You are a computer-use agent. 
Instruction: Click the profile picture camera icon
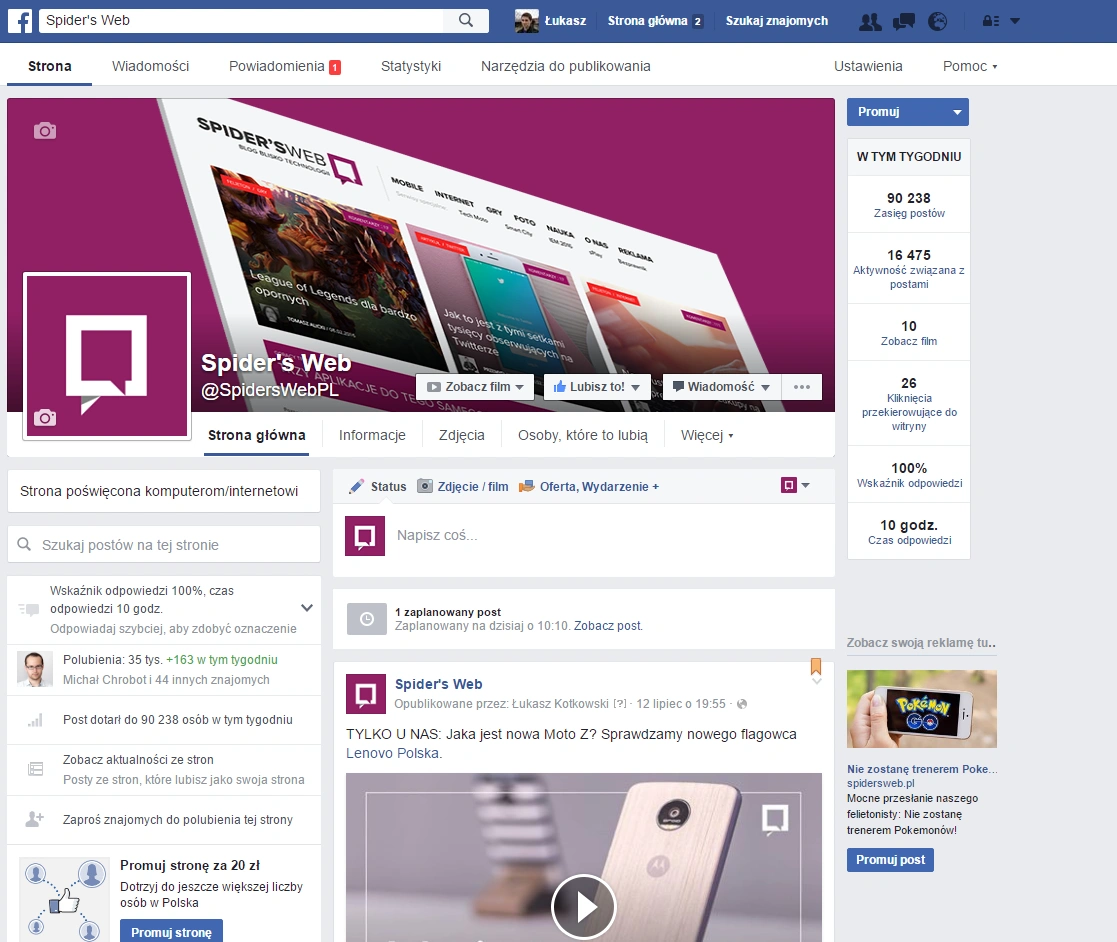[x=45, y=418]
